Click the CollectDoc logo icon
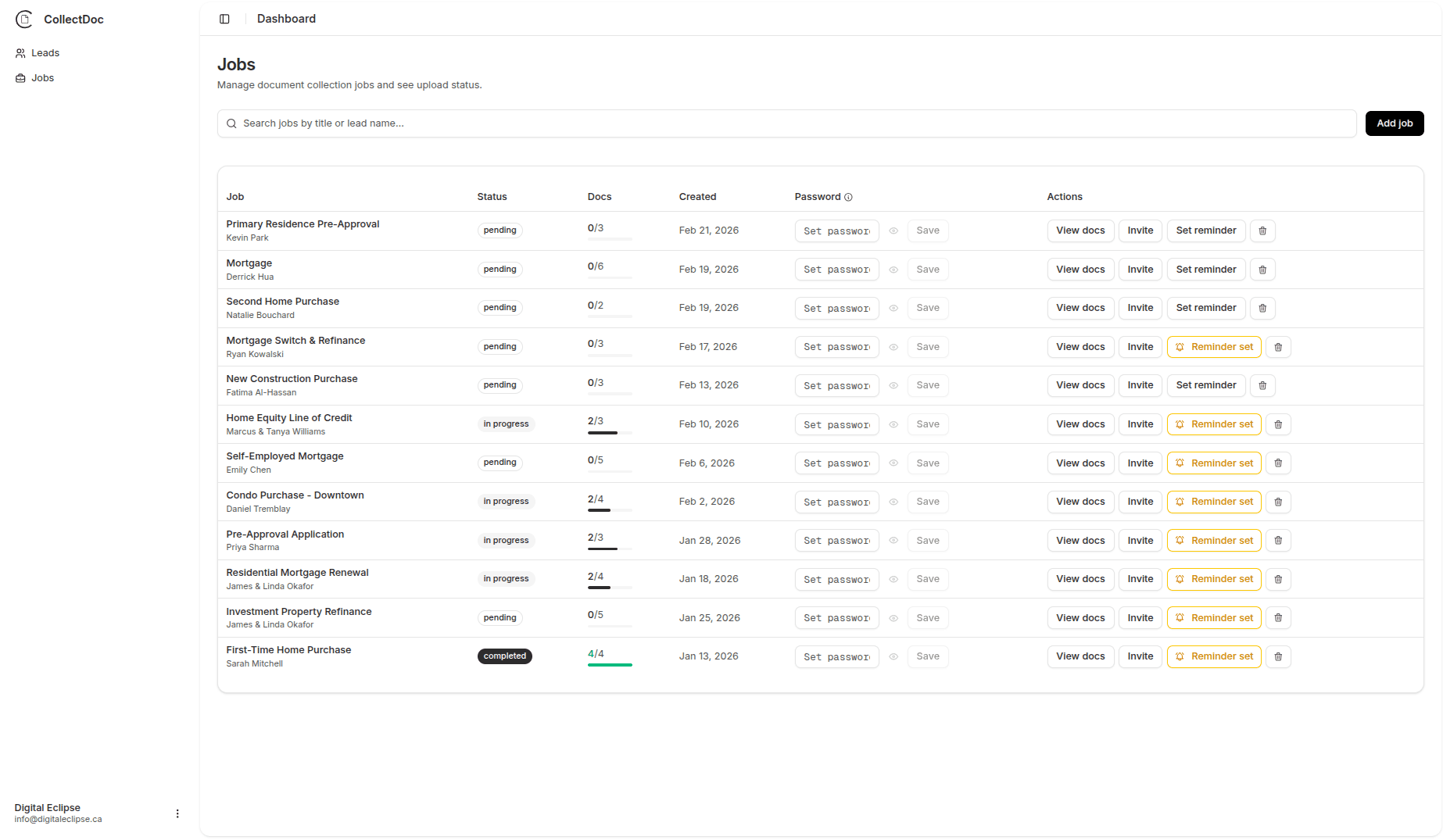The width and height of the screenshot is (1443, 840). point(23,19)
